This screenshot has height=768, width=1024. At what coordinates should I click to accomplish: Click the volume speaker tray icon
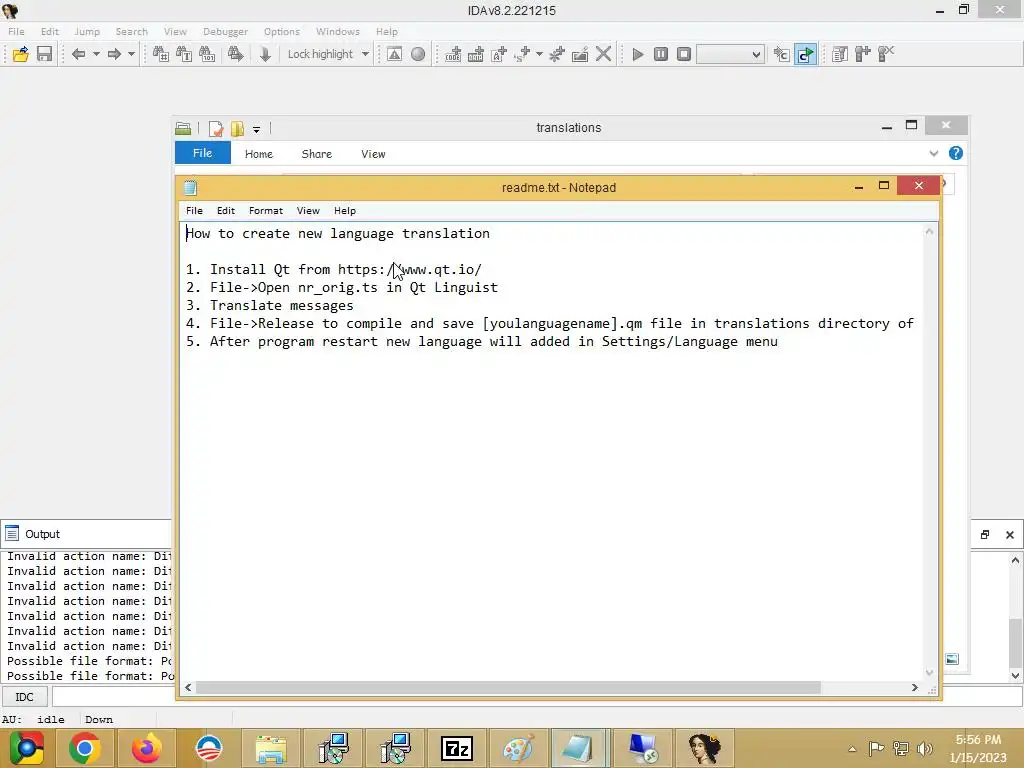(x=925, y=748)
